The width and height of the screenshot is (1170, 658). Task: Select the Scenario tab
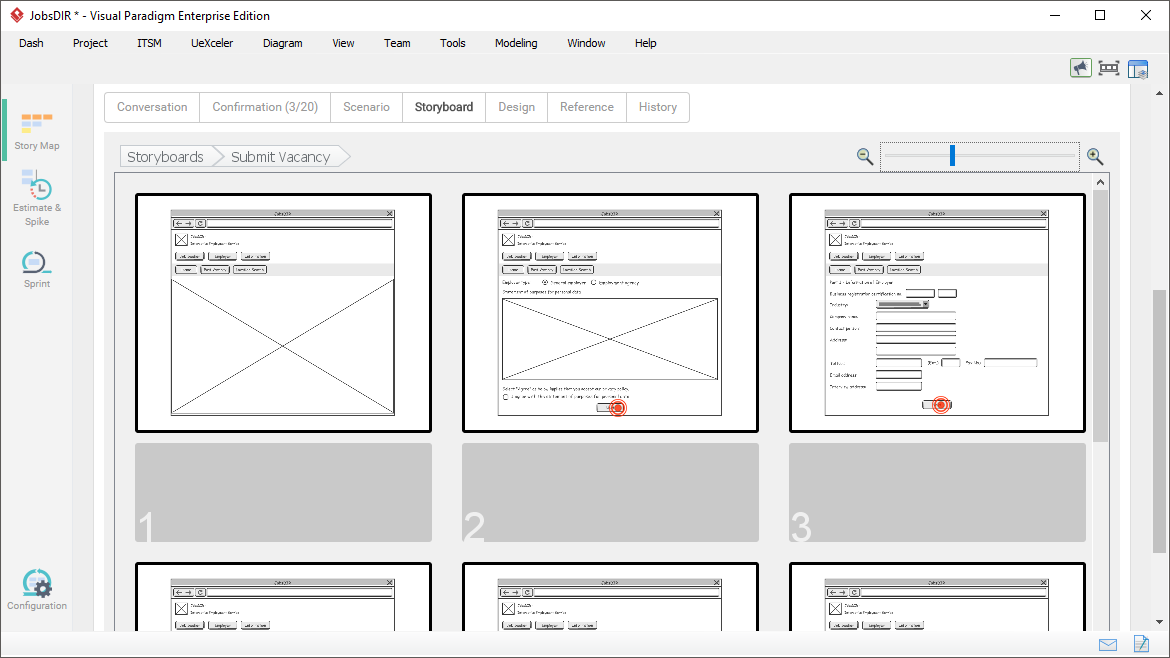tap(366, 107)
